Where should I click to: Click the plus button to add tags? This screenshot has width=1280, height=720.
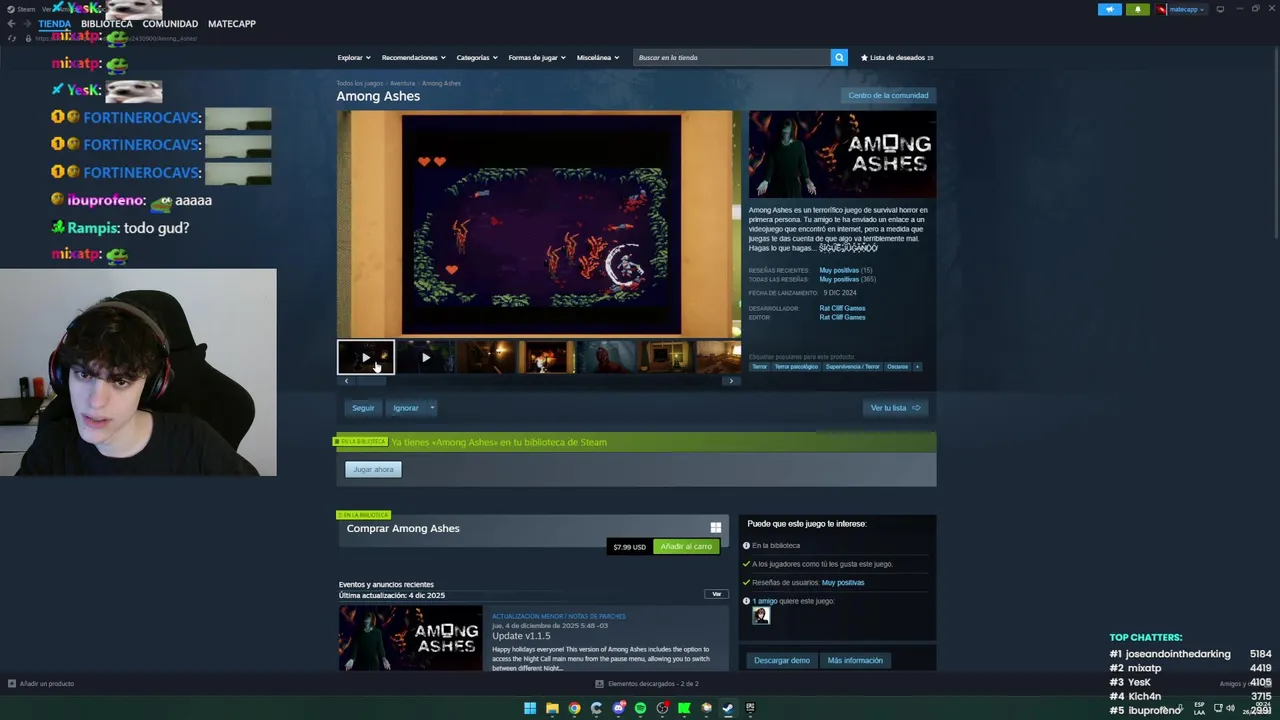917,367
